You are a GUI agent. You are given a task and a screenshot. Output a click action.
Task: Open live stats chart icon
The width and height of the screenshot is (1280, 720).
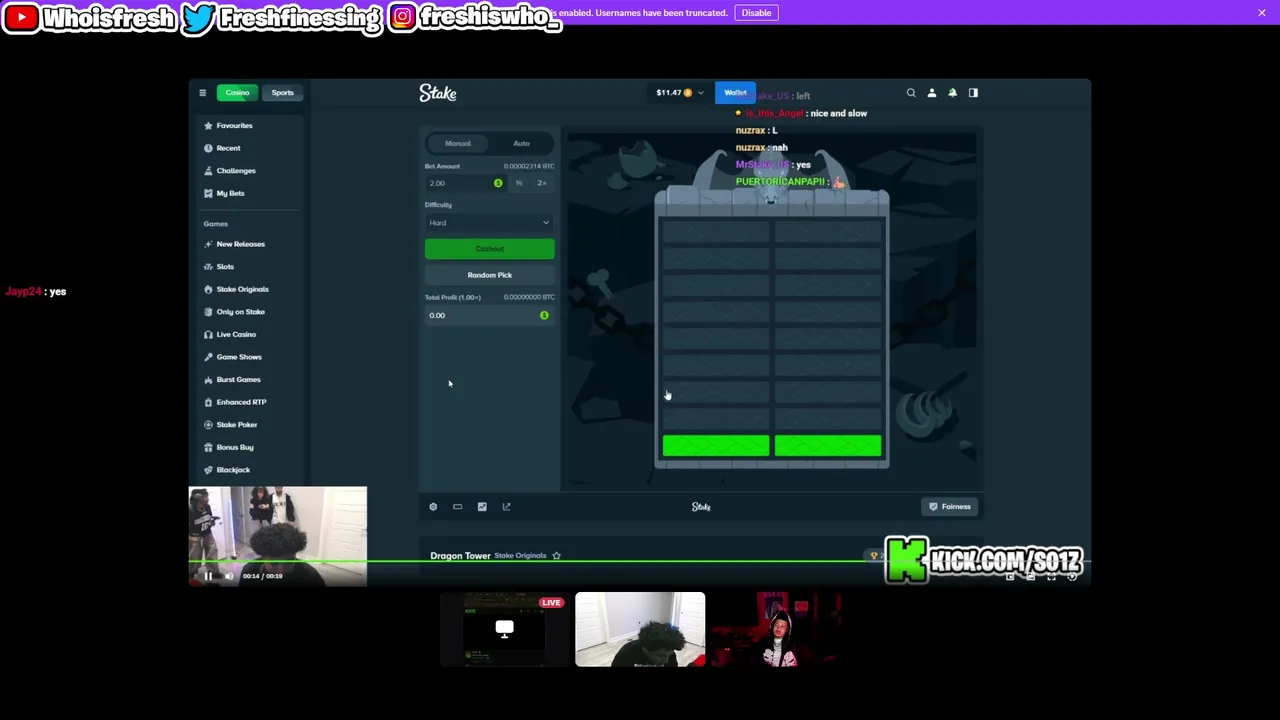(482, 507)
